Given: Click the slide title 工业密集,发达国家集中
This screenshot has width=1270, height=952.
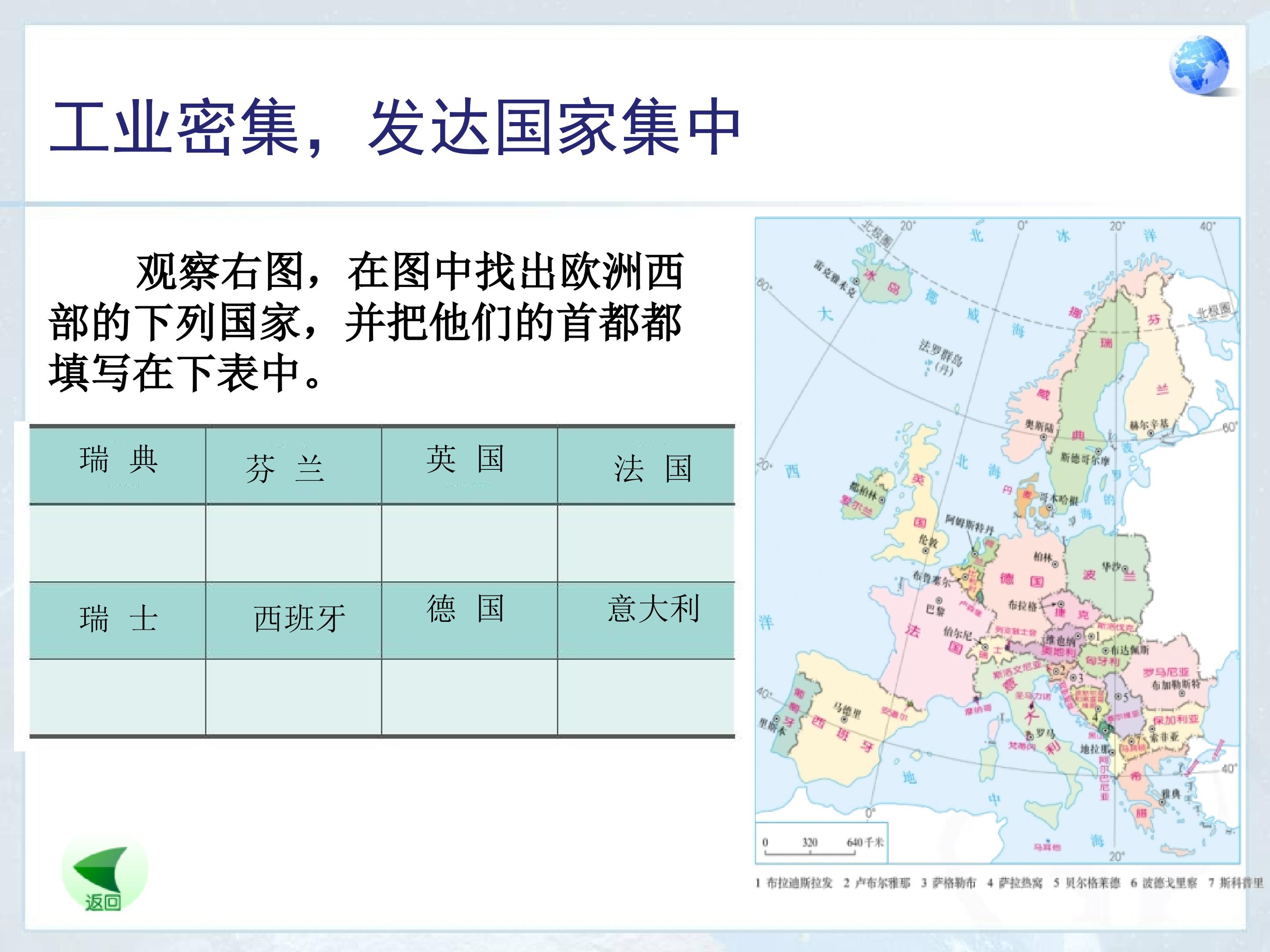Looking at the screenshot, I should click(395, 127).
